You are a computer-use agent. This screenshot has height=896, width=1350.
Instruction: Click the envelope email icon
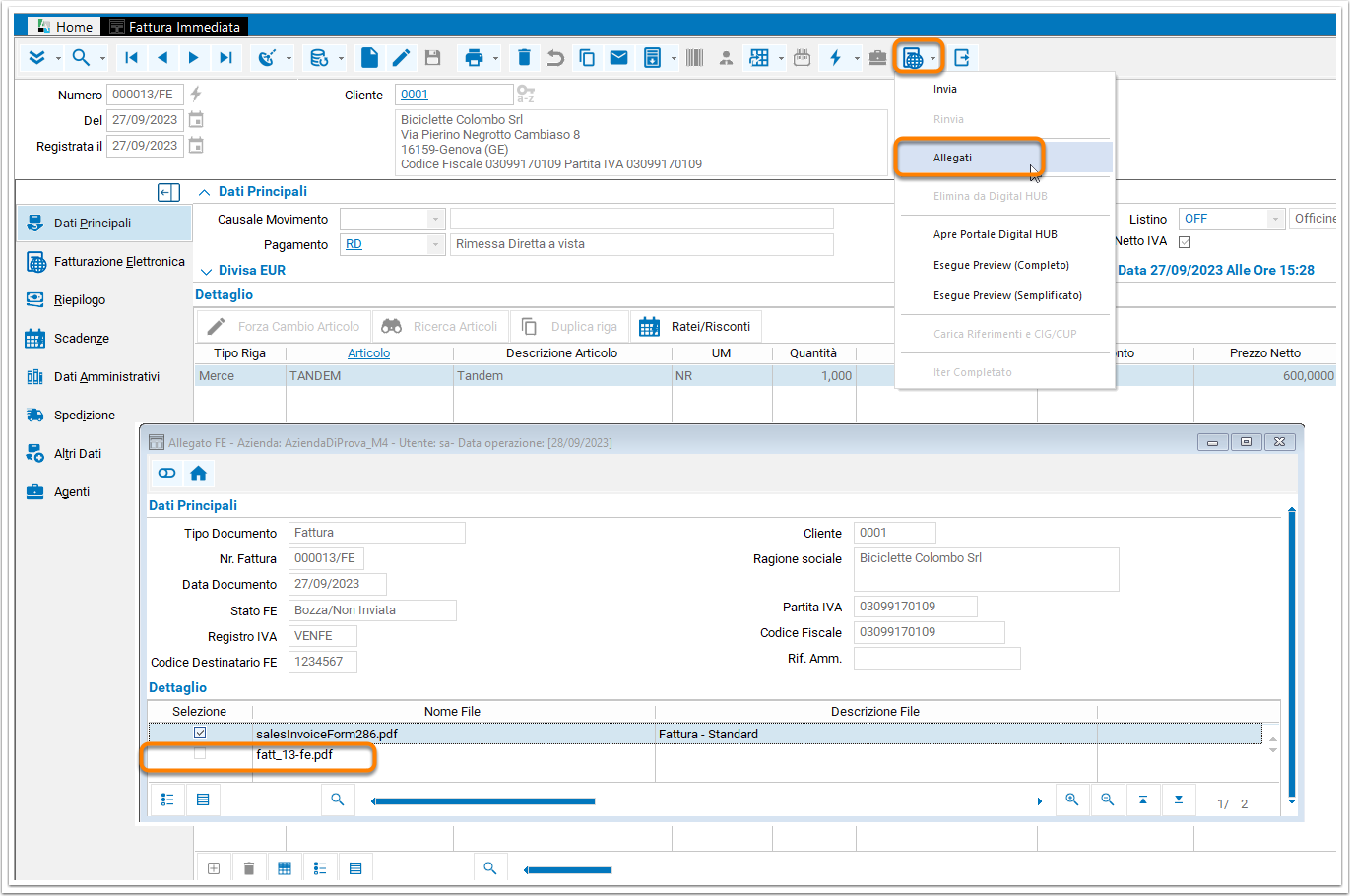[x=618, y=58]
